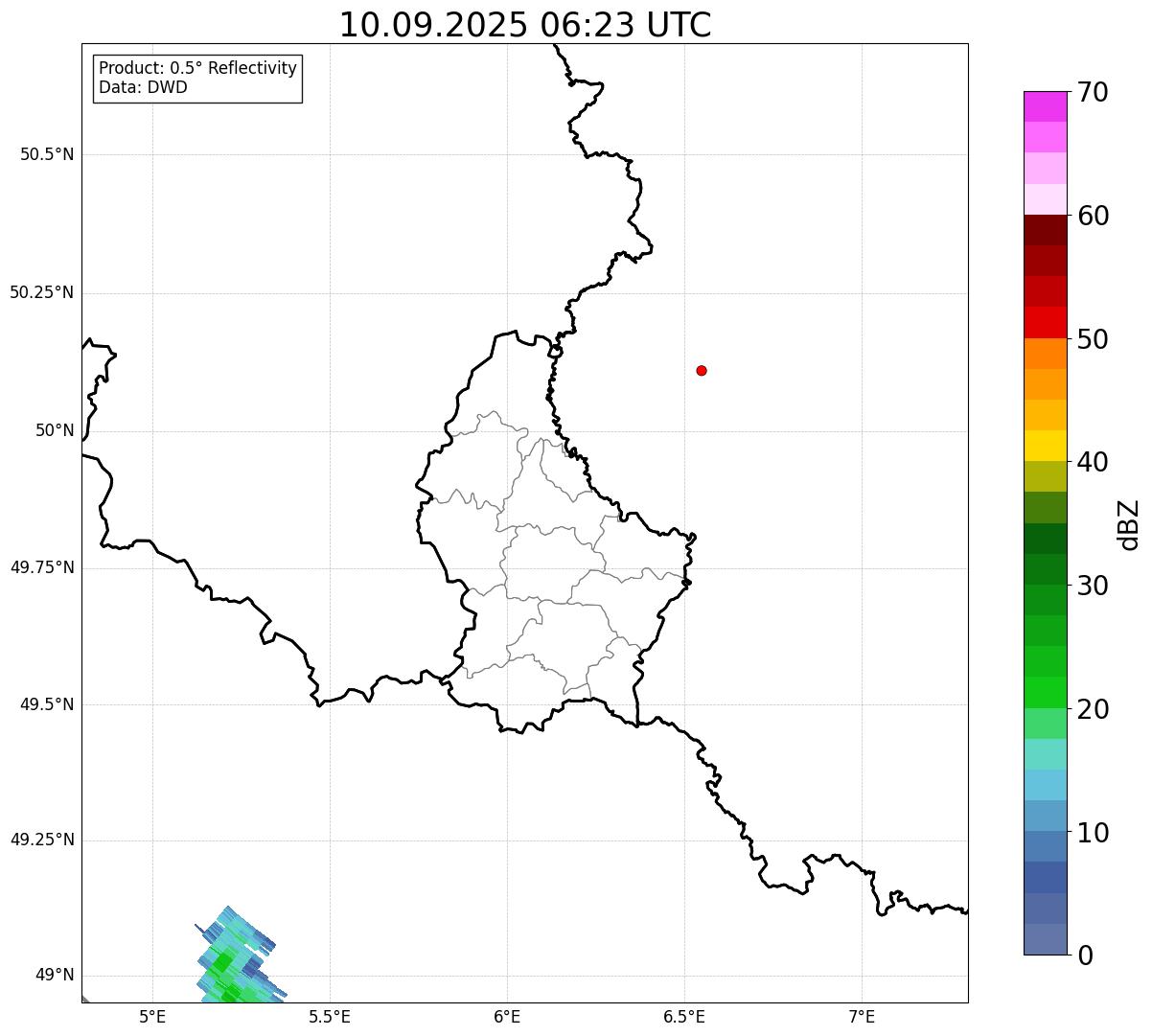This screenshot has height=1036, width=1152.
Task: Click the bright red colorbar segment at 50
Action: [x=1045, y=322]
